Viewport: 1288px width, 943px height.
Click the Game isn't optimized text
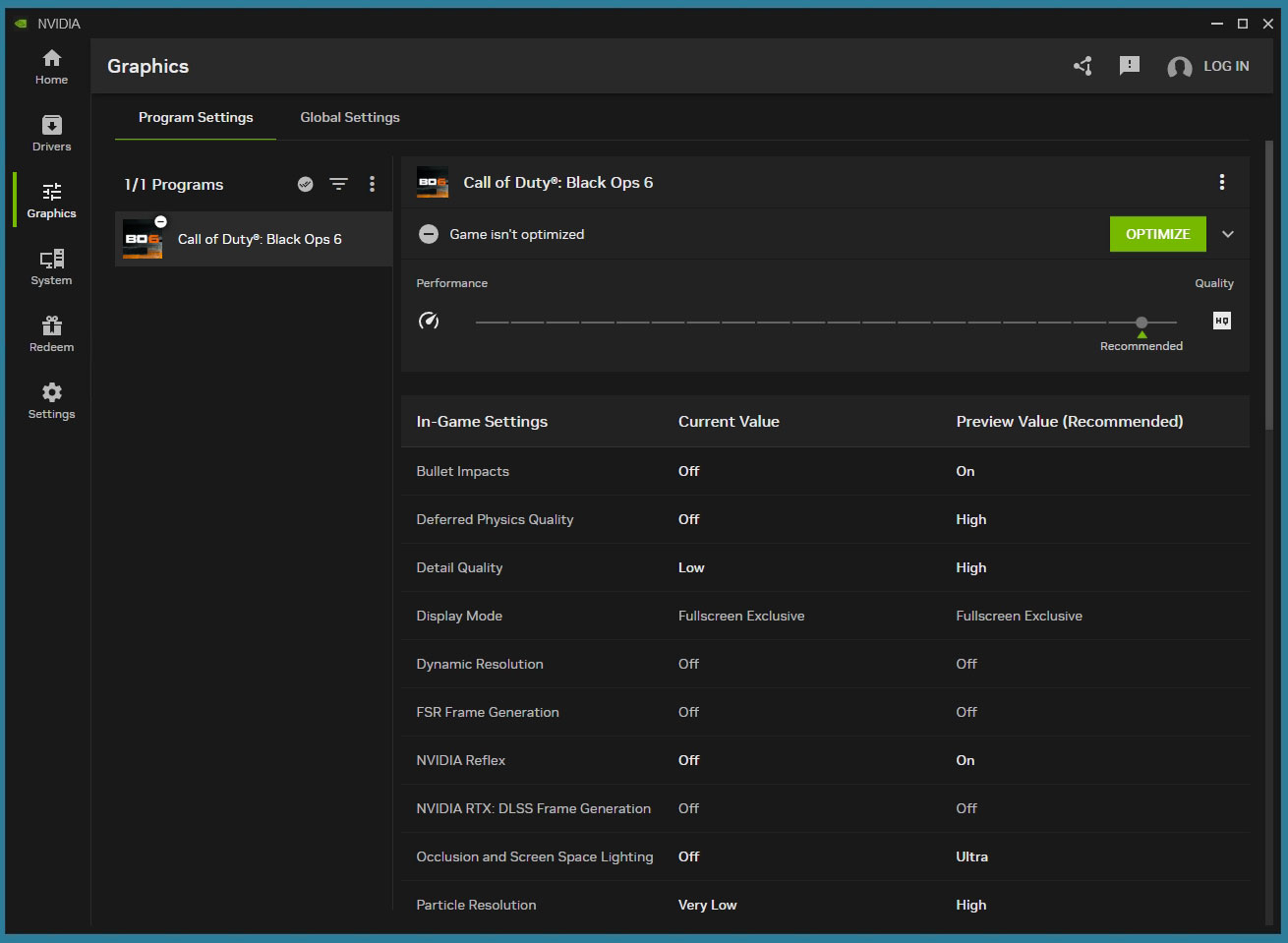pos(517,234)
